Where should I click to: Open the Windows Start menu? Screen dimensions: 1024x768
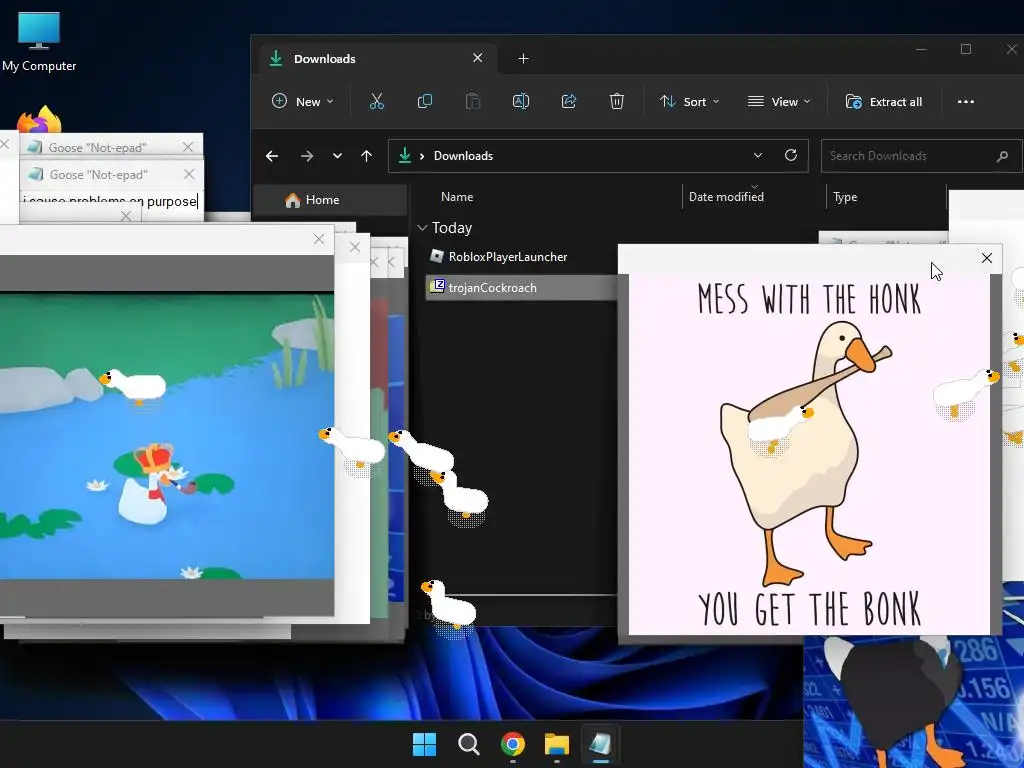pos(424,744)
